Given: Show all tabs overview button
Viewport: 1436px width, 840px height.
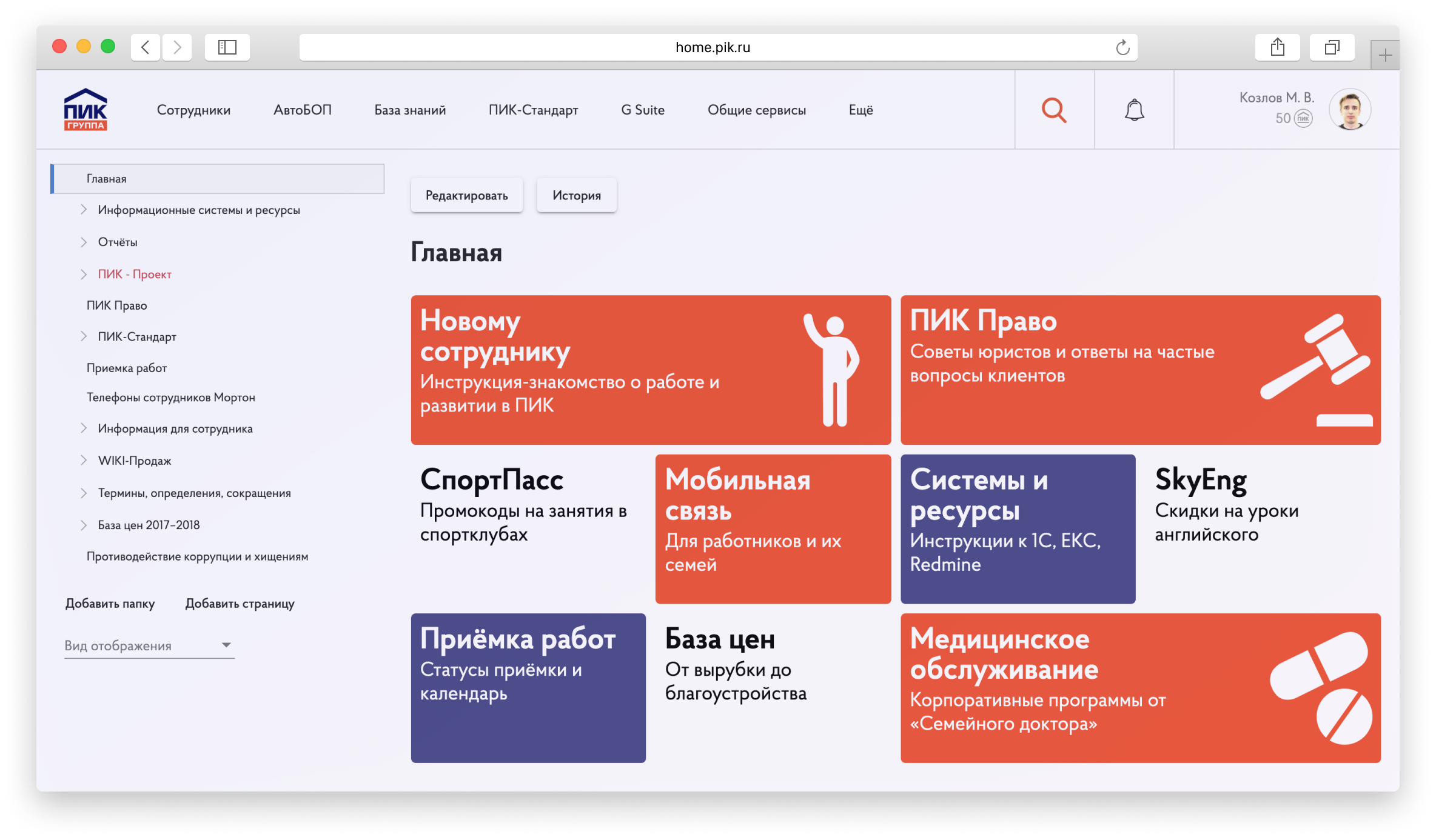Looking at the screenshot, I should pos(1332,47).
